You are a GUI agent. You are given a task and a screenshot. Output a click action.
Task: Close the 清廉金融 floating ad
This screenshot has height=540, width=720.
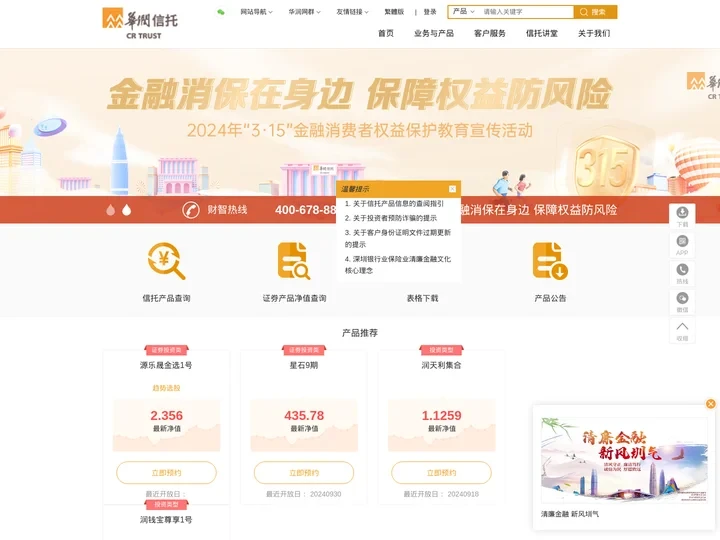710,404
